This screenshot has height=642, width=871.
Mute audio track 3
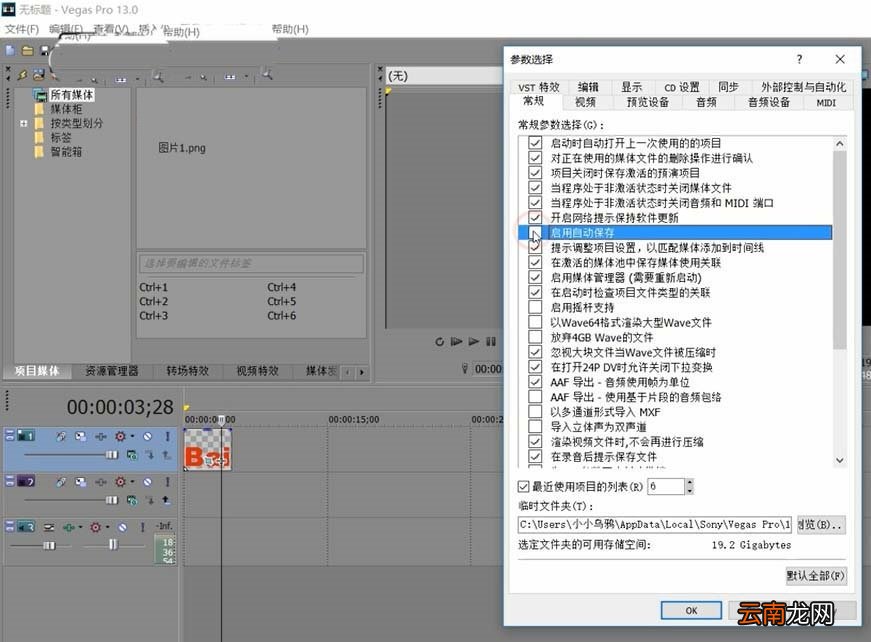click(122, 527)
